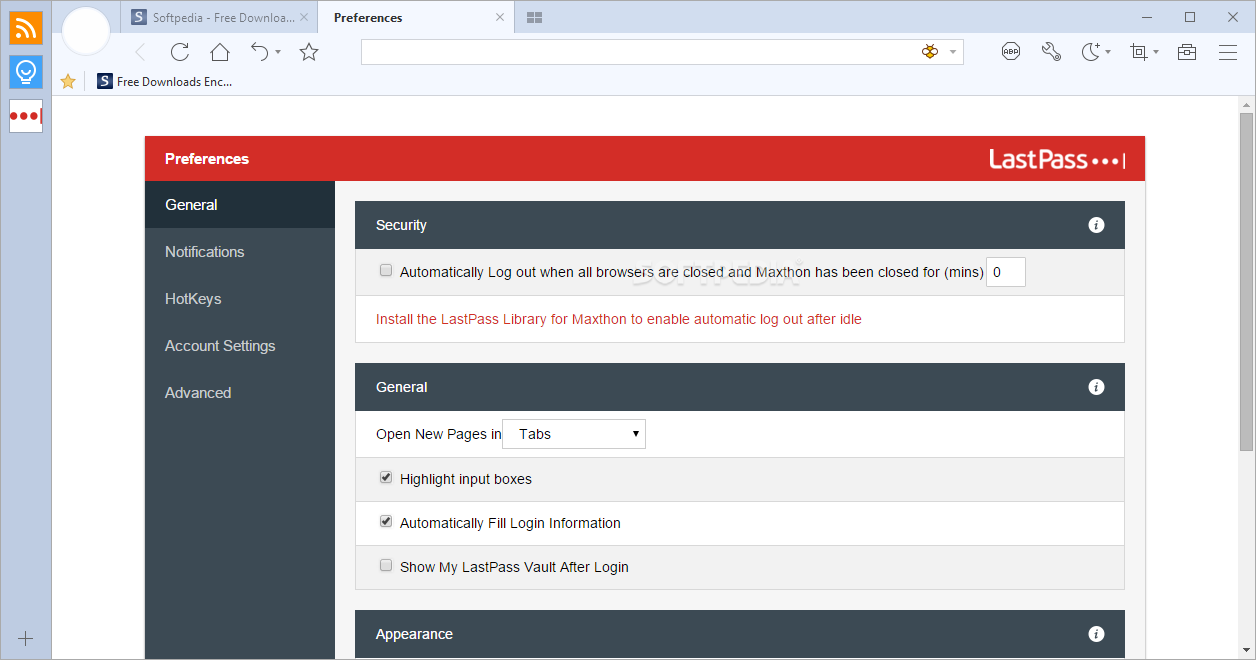Open the toolbox briefcase icon

click(x=1187, y=52)
